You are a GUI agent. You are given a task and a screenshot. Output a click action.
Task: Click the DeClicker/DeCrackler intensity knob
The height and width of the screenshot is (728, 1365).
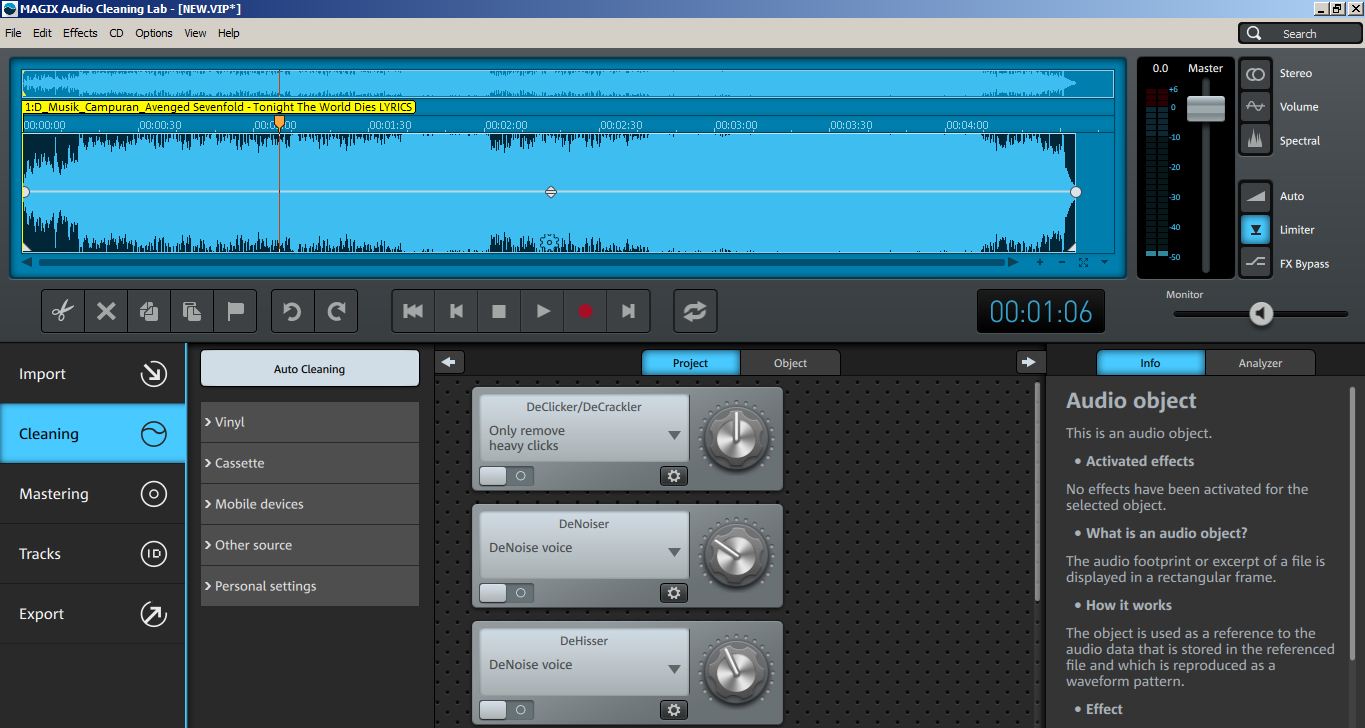[736, 438]
